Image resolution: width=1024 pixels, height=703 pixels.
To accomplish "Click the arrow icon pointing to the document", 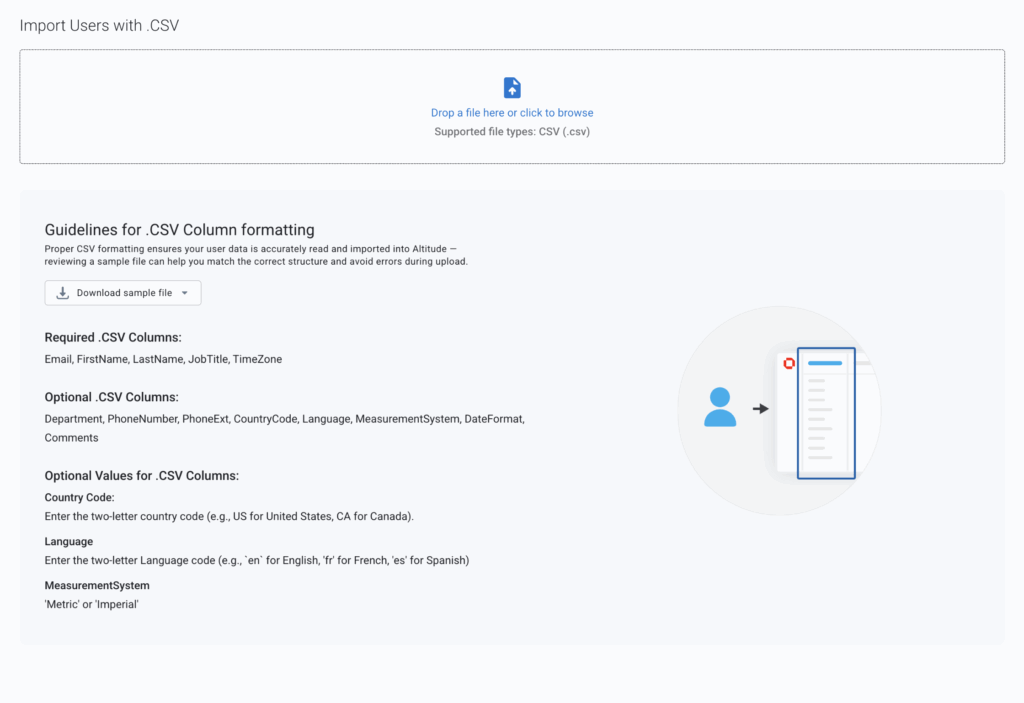I will point(761,408).
